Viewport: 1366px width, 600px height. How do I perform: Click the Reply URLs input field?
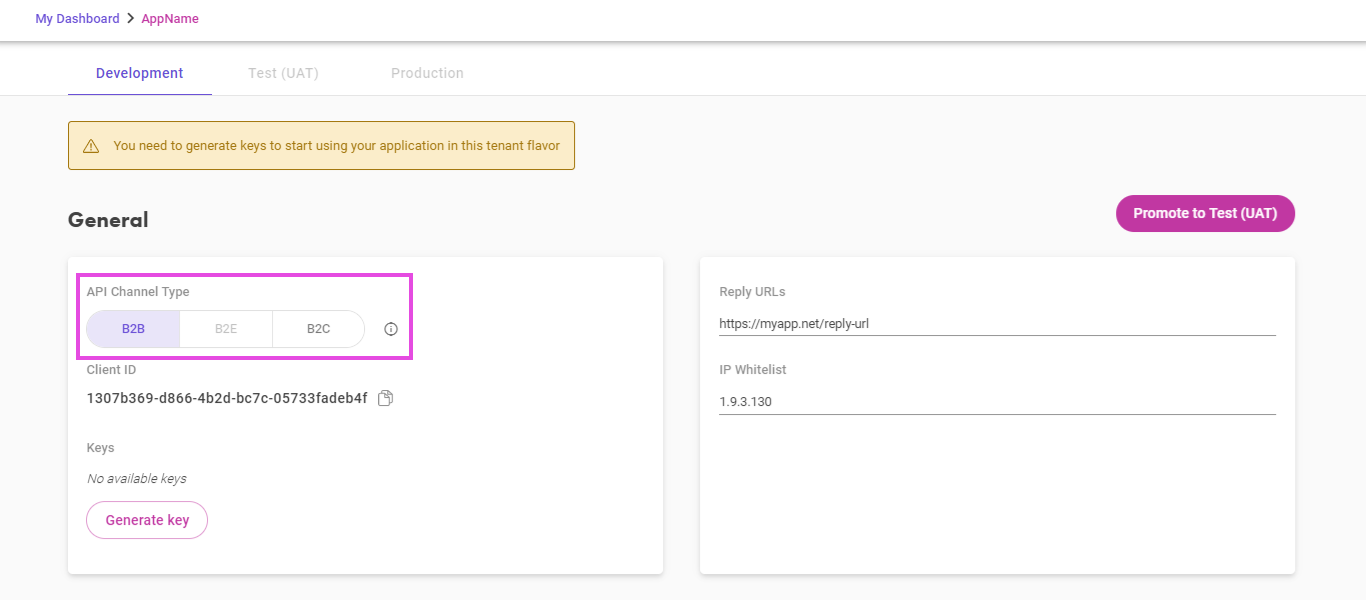pyautogui.click(x=997, y=323)
